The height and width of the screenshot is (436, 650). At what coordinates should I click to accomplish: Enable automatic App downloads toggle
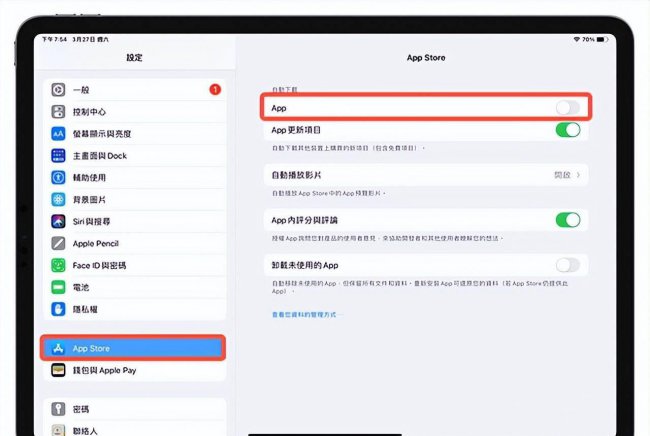(568, 108)
